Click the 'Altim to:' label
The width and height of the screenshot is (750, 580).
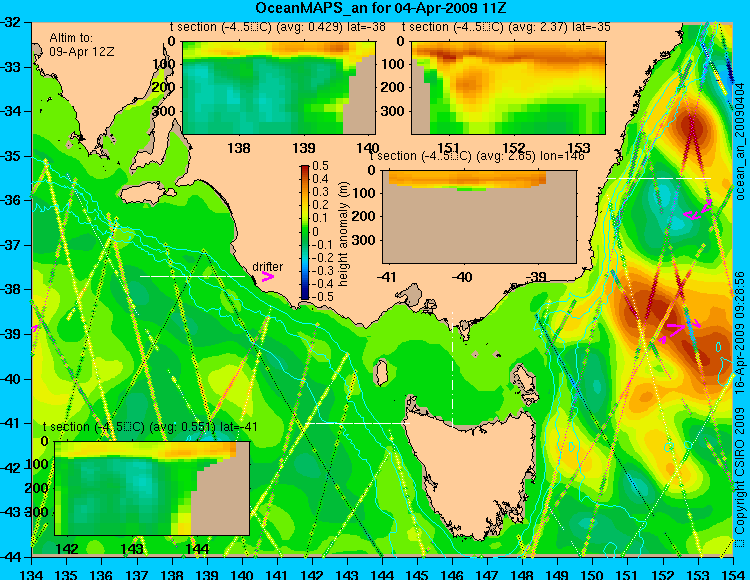(71, 38)
